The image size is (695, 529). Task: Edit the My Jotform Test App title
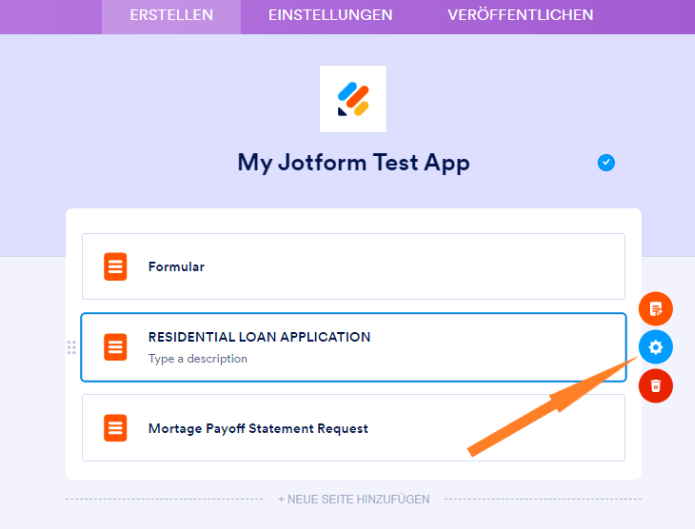[353, 163]
